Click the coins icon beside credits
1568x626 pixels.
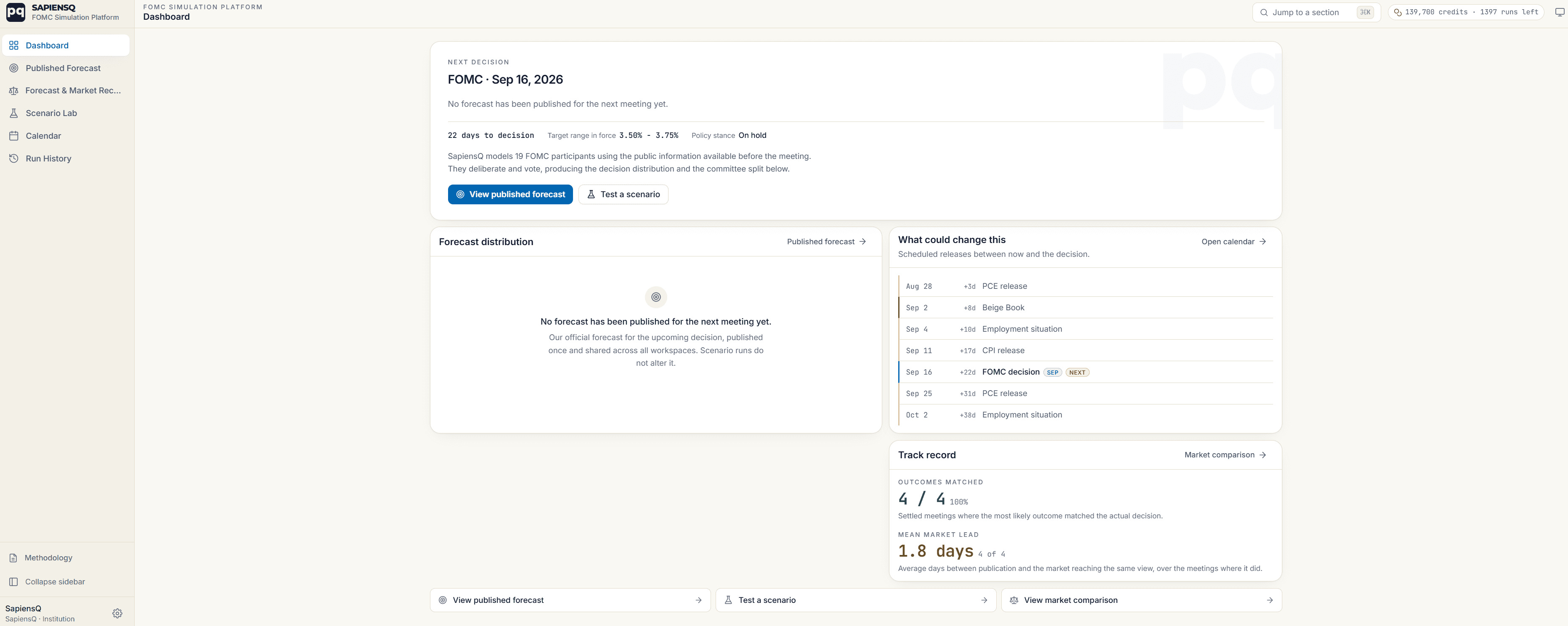pos(1398,12)
